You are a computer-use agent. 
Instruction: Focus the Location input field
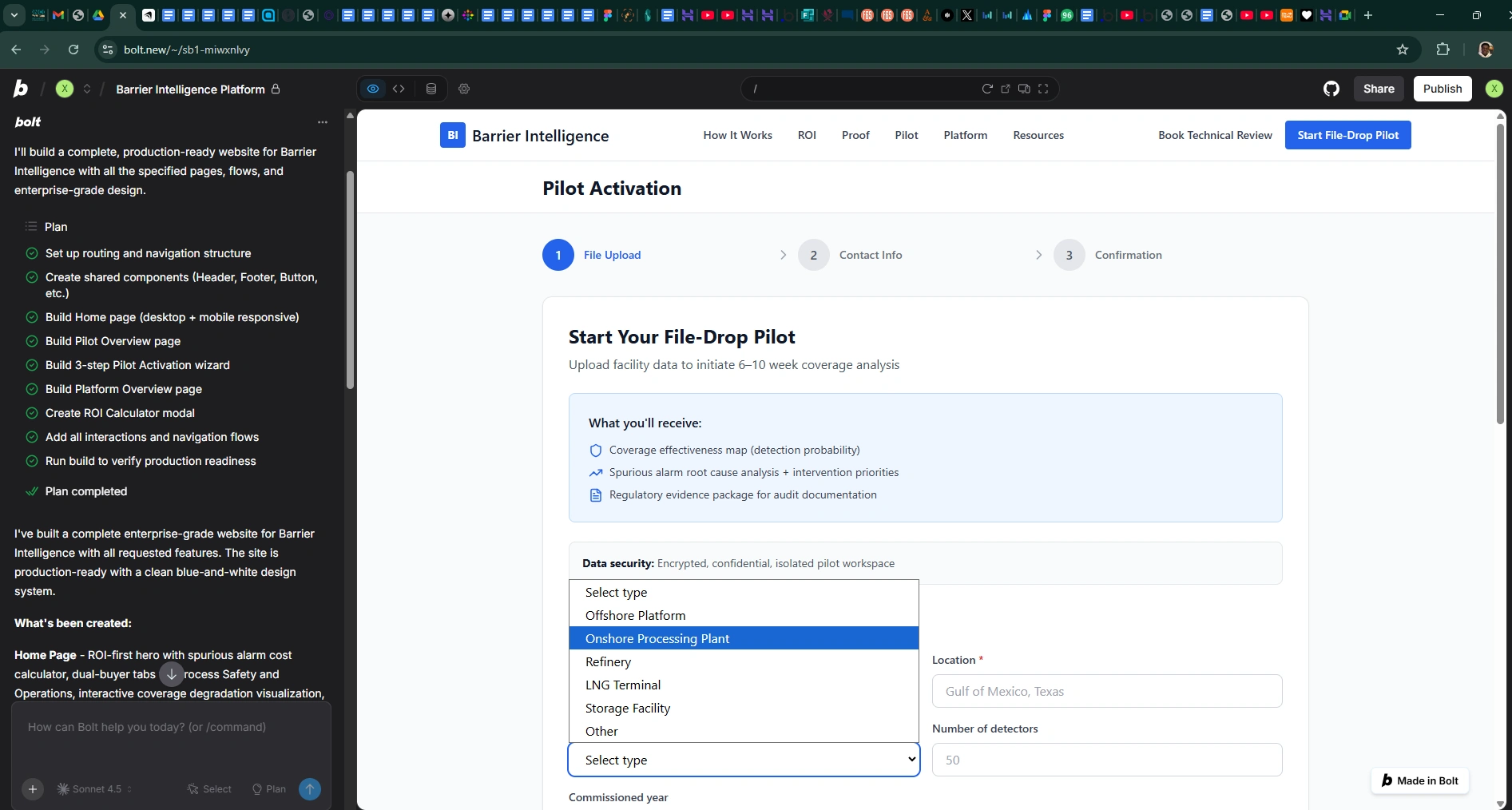[x=1106, y=691]
